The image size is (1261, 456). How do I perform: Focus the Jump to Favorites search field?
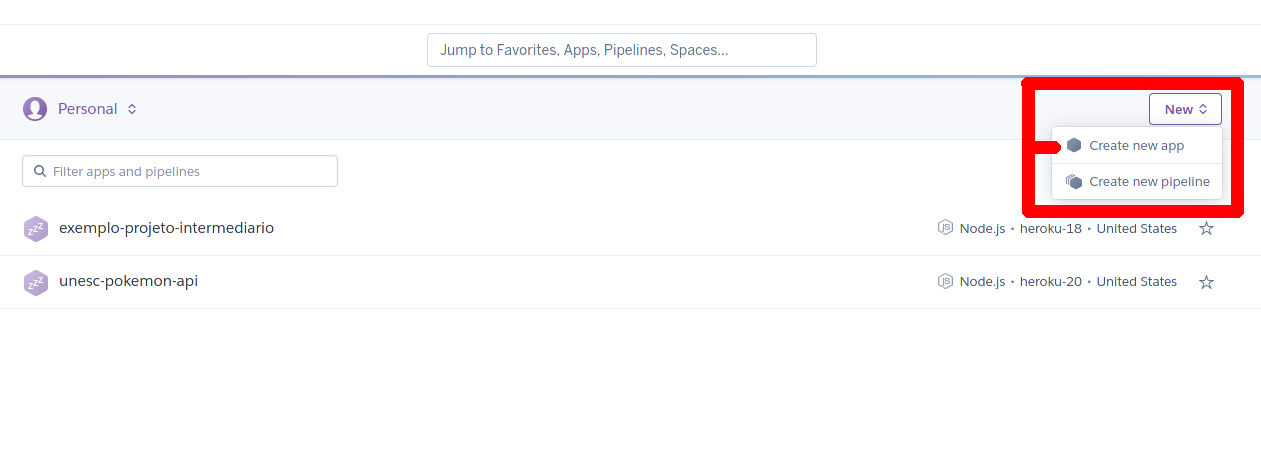point(621,50)
